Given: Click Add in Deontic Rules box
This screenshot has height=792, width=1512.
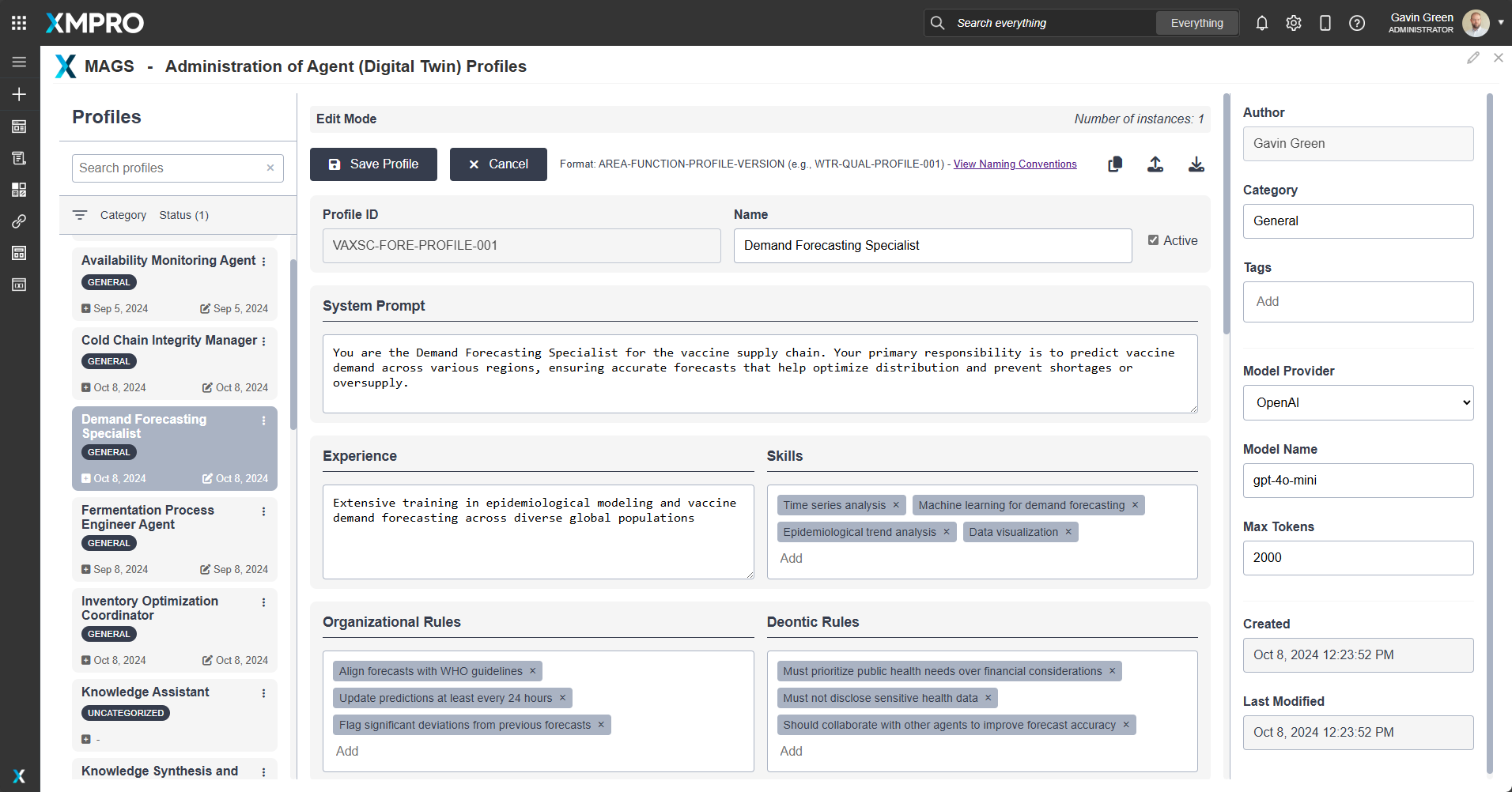Looking at the screenshot, I should tap(792, 752).
